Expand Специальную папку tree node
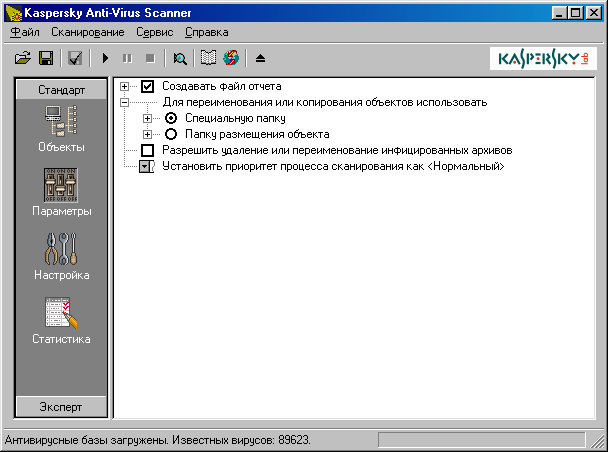This screenshot has width=608, height=452. pos(147,118)
